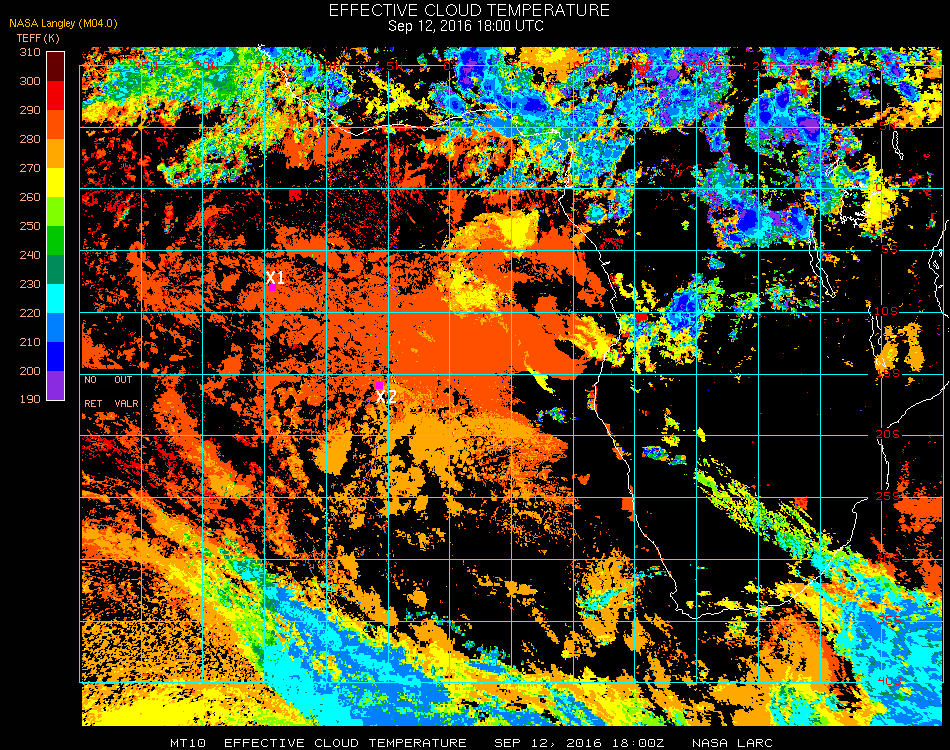This screenshot has width=950, height=750.
Task: Click the legend value 210
Action: tap(30, 342)
